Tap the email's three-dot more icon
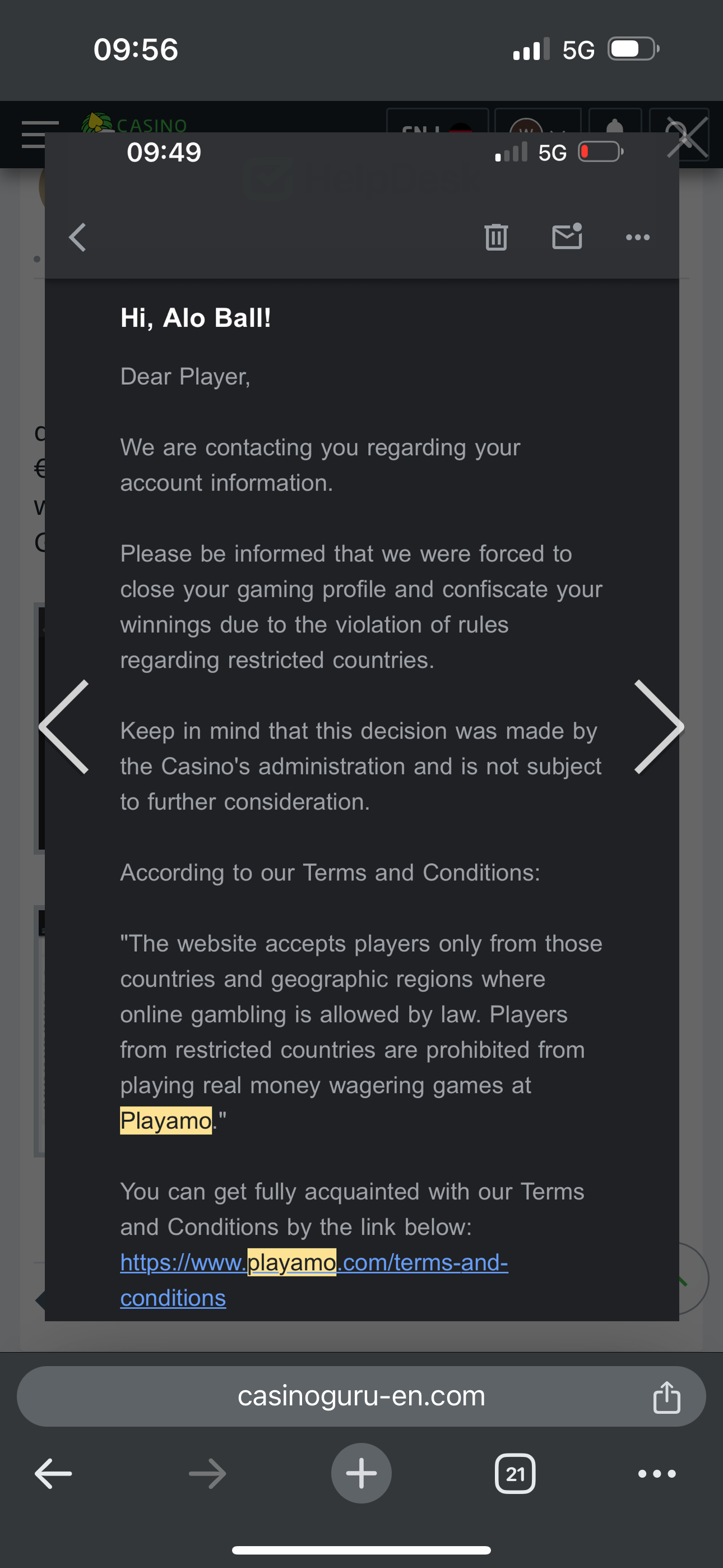Image resolution: width=723 pixels, height=1568 pixels. pyautogui.click(x=637, y=237)
